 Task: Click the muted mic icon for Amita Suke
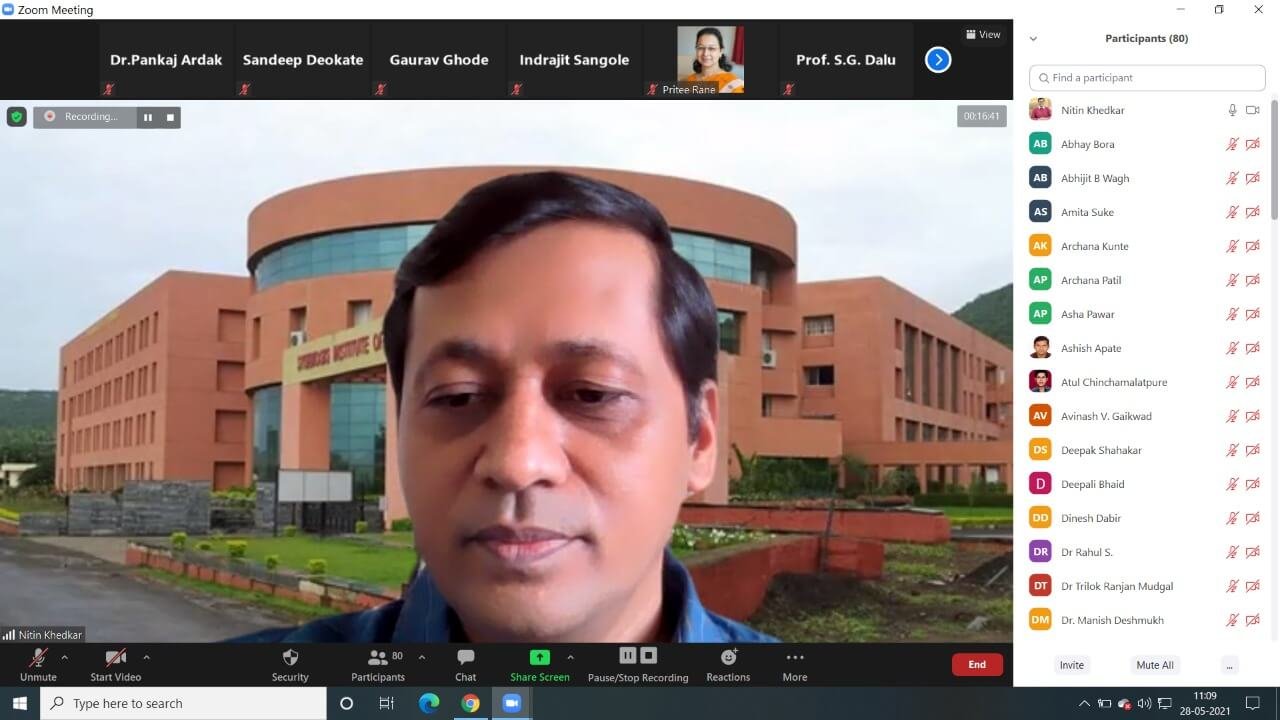coord(1233,212)
